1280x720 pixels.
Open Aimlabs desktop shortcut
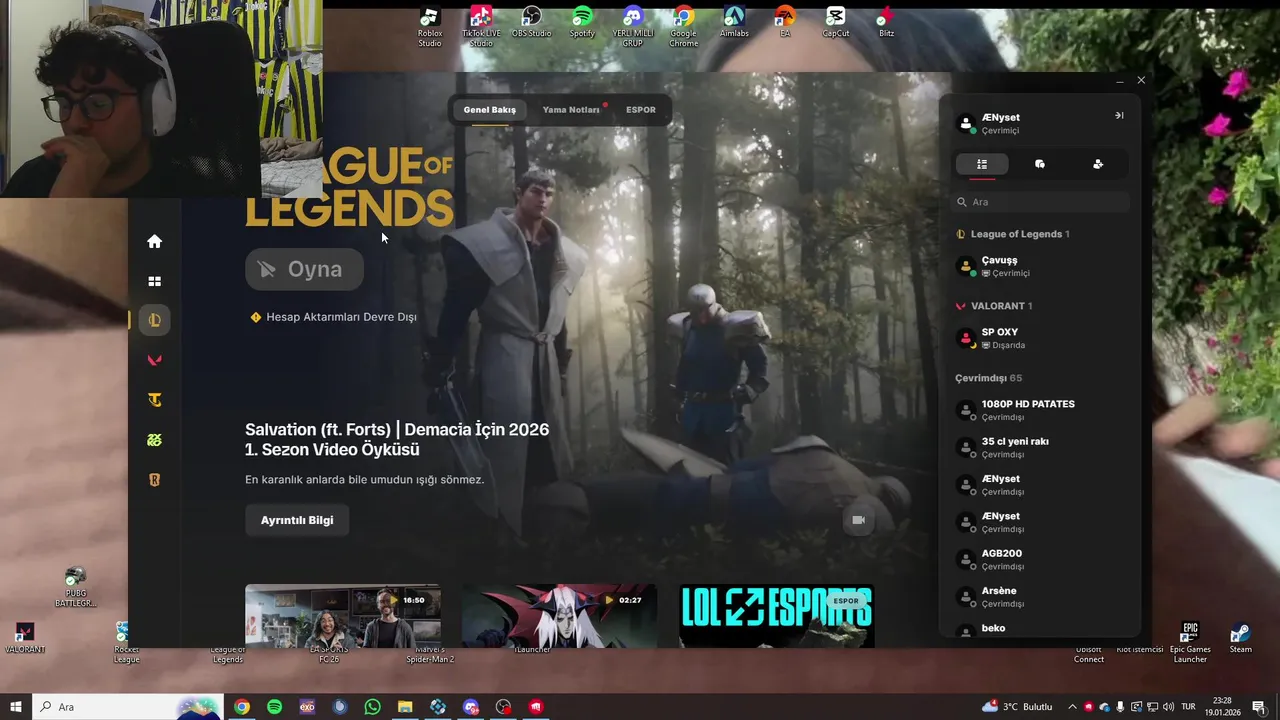click(x=734, y=23)
